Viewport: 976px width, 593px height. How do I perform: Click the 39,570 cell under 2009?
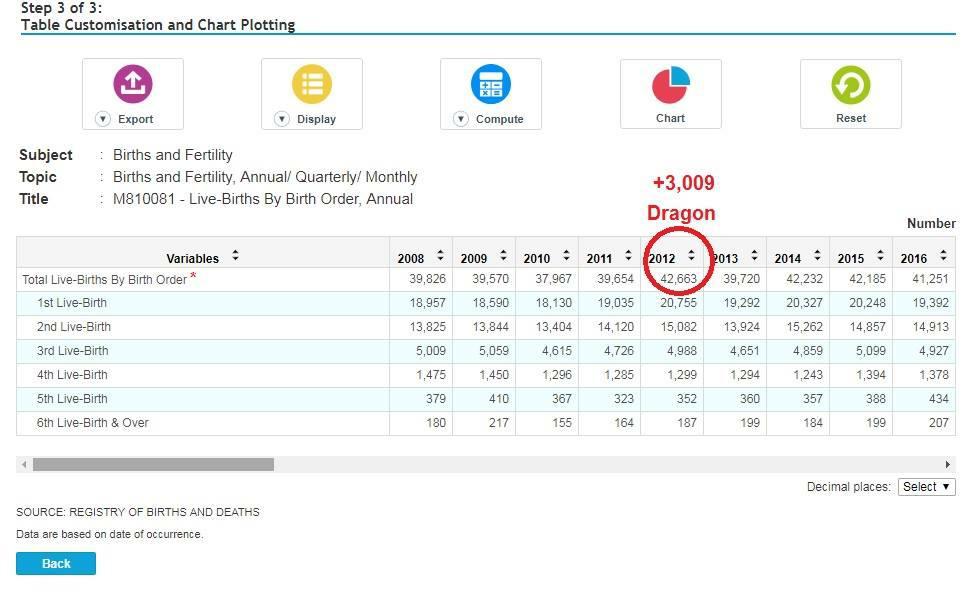click(x=490, y=279)
